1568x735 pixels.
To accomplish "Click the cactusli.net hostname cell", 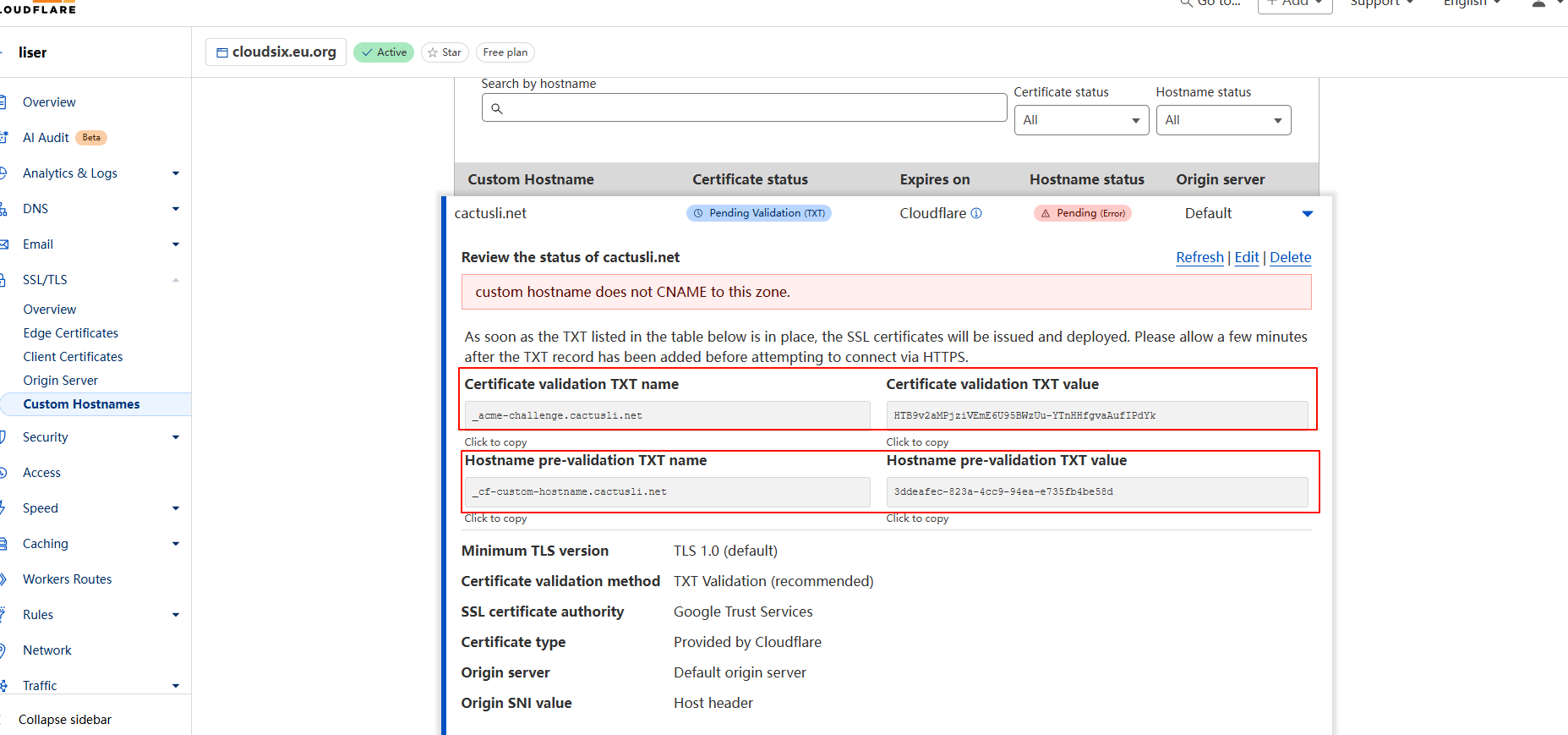I will tap(490, 213).
